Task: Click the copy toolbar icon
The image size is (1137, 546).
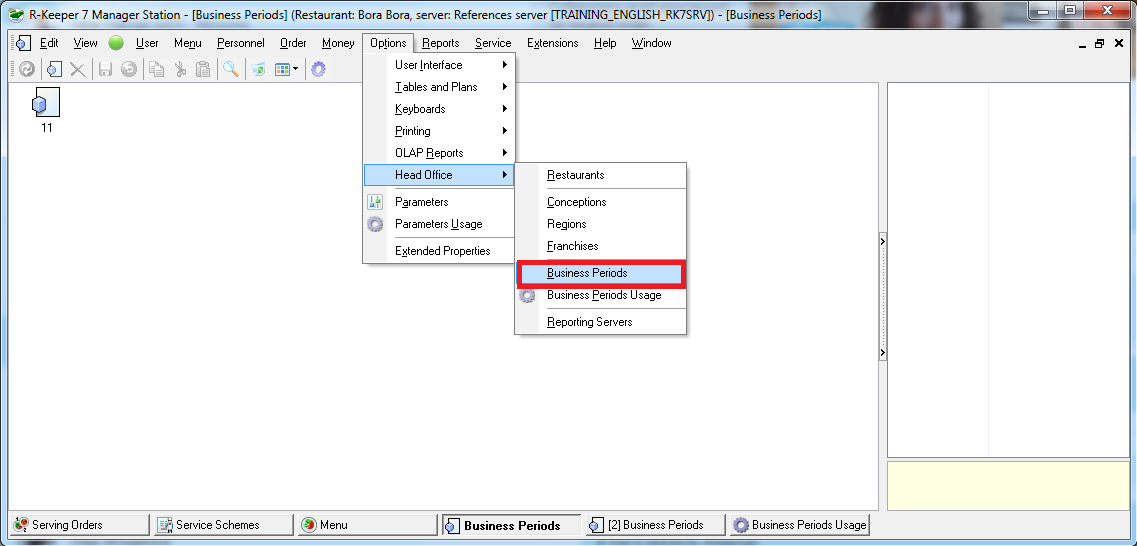Action: [156, 69]
